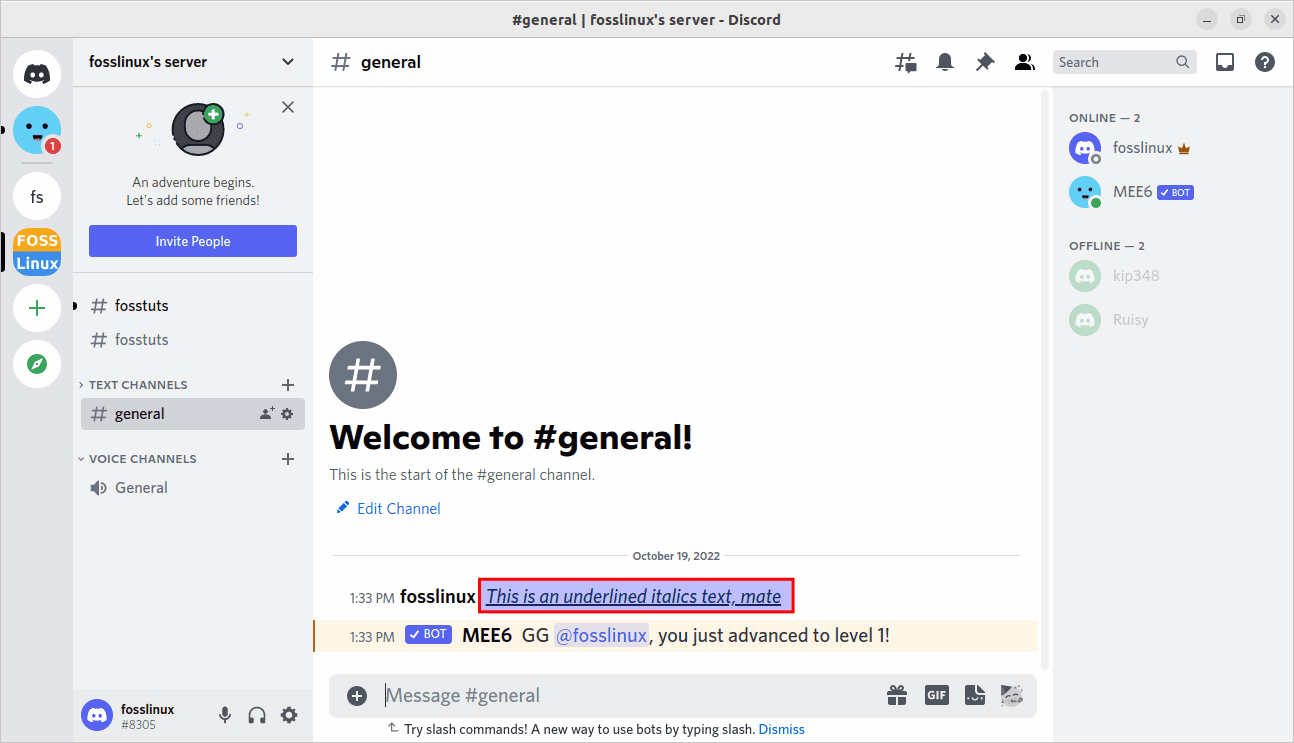The width and height of the screenshot is (1294, 743).
Task: Open the first fosstuts channel
Action: click(193, 305)
